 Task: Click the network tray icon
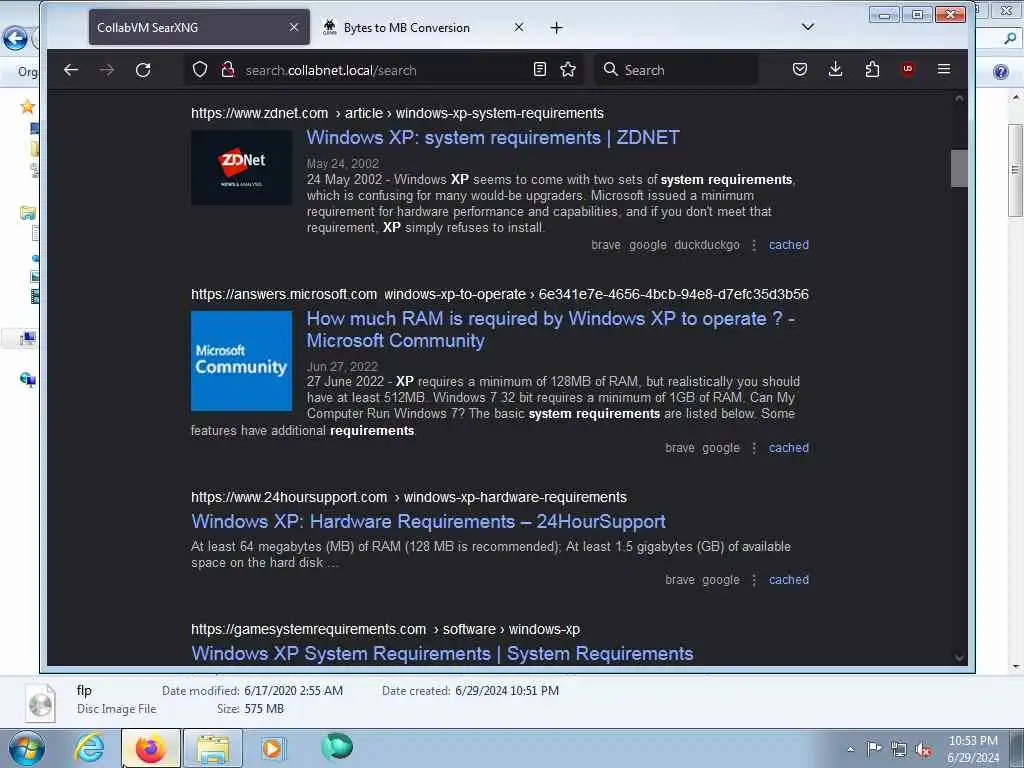[x=899, y=749]
